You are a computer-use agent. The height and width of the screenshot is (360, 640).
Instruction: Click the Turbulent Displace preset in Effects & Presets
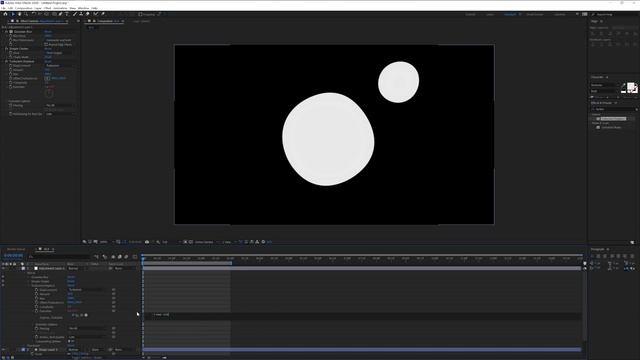coord(613,119)
